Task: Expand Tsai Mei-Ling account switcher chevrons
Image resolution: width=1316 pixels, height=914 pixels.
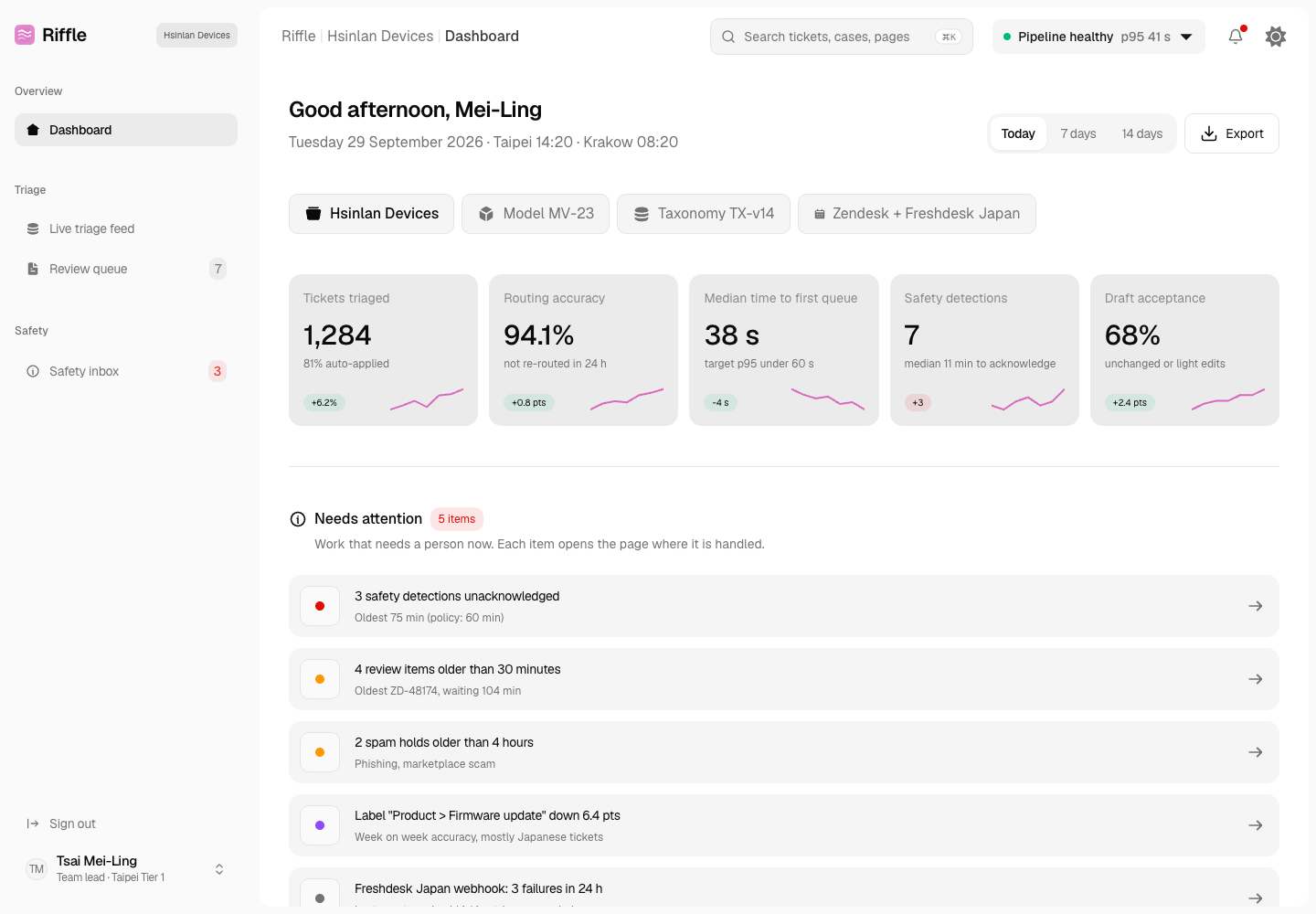Action: point(219,869)
